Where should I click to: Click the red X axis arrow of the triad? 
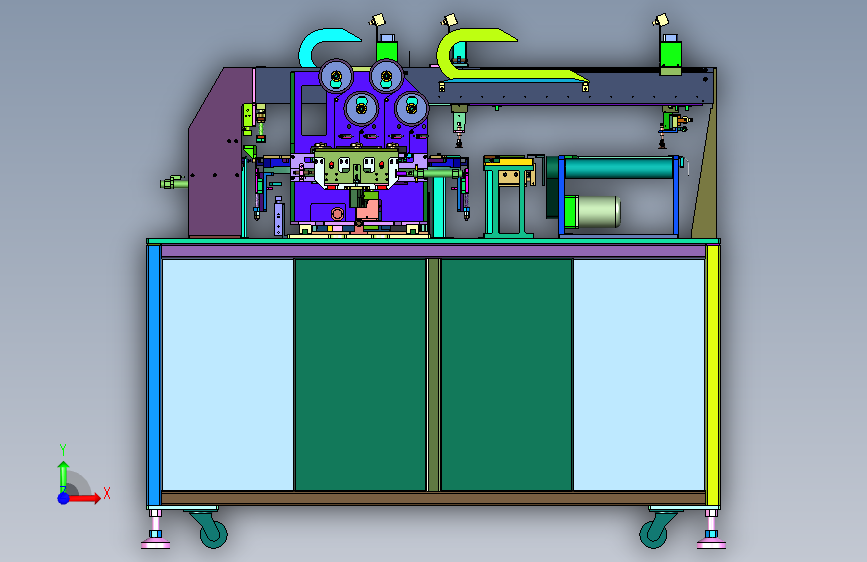(x=84, y=498)
